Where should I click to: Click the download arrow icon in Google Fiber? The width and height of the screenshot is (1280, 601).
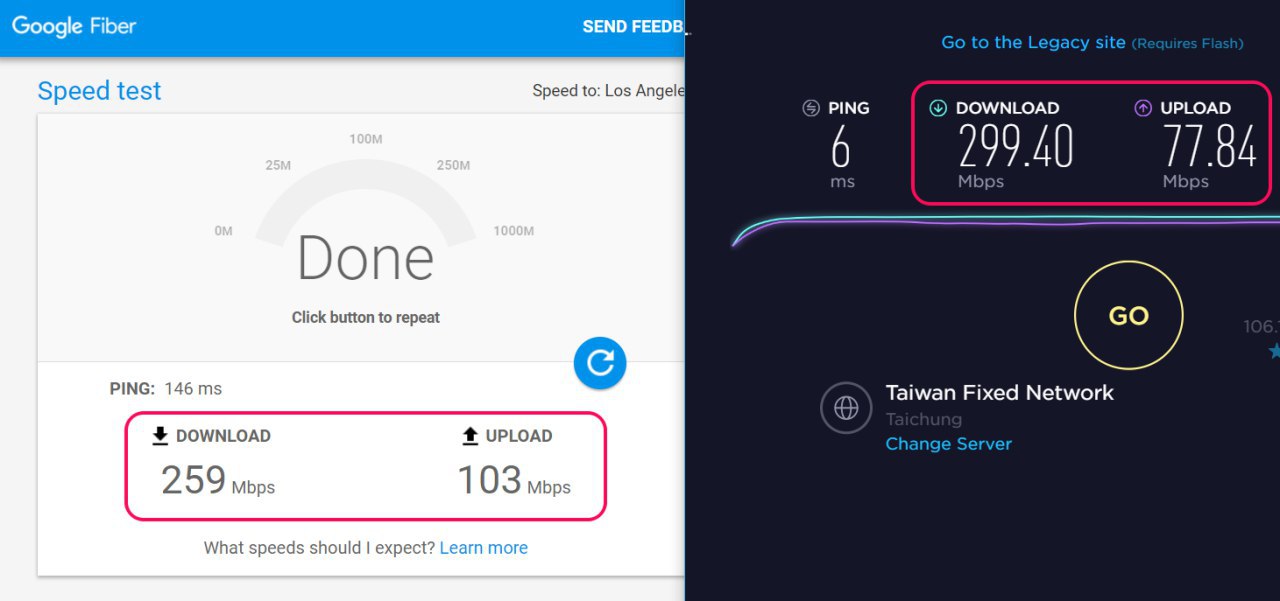pyautogui.click(x=160, y=436)
